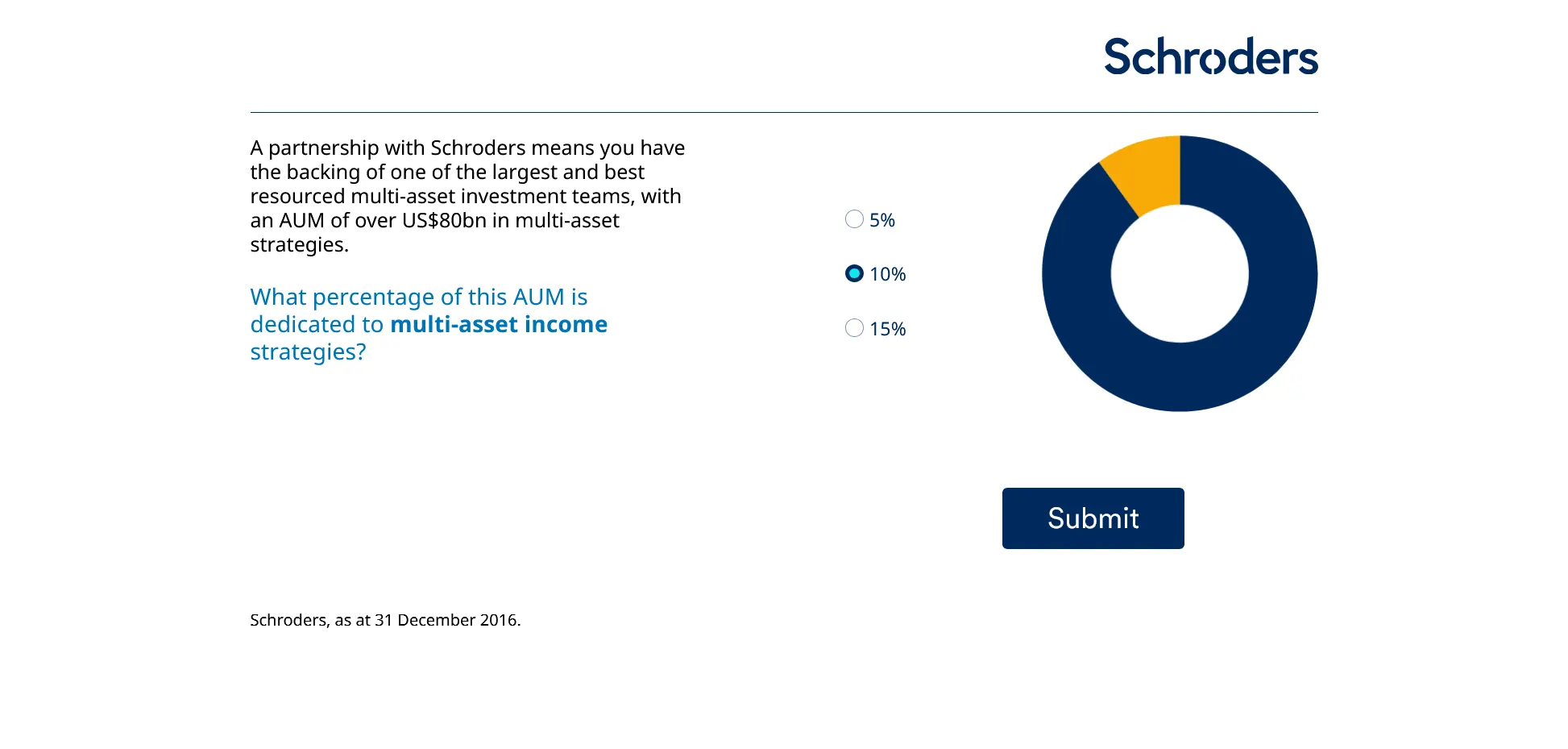Click the 5% option label text
Image resolution: width=1568 pixels, height=749 pixels.
(x=882, y=220)
